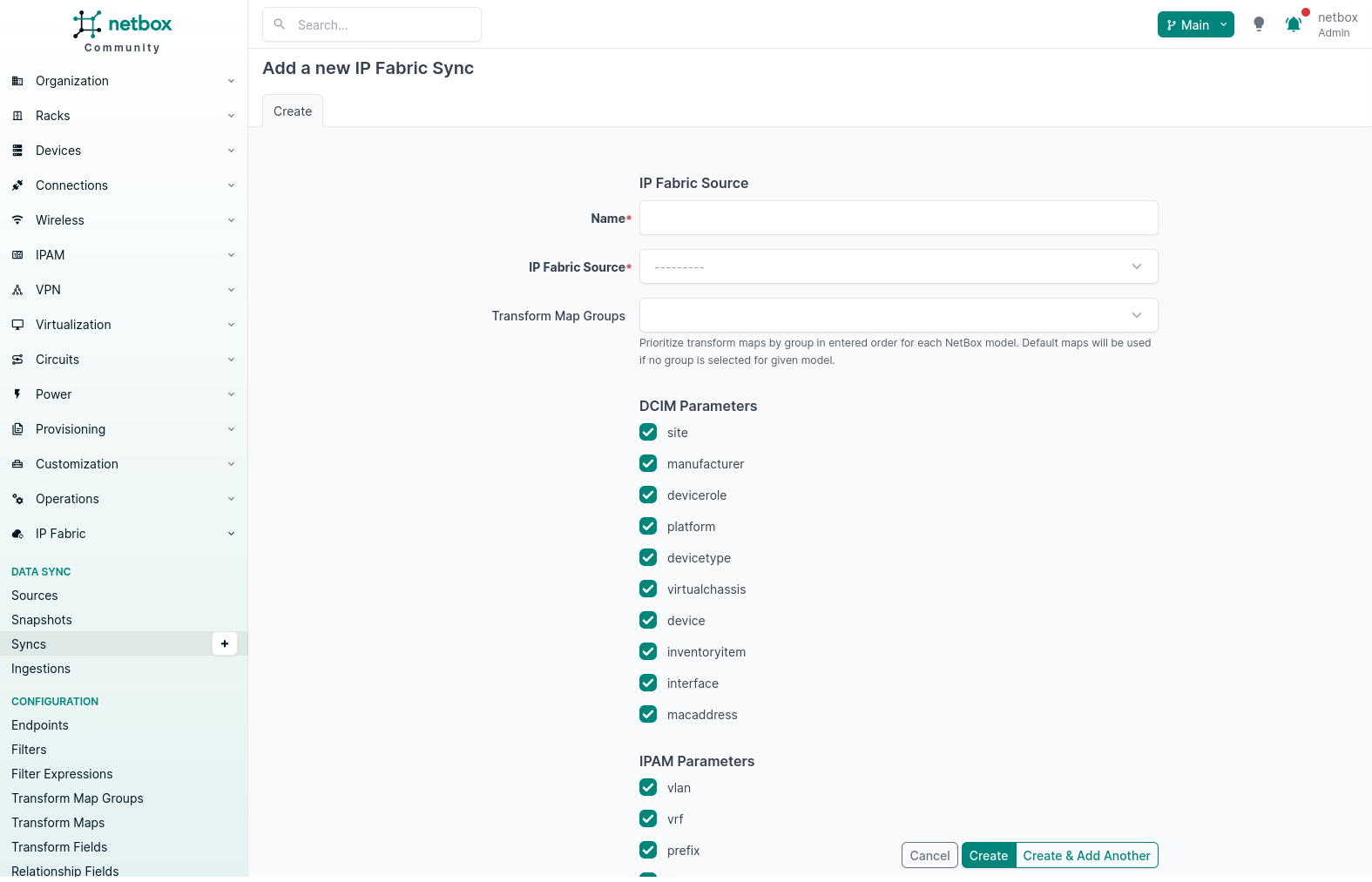Click Create & Add Another button
1372x882 pixels.
click(1086, 855)
